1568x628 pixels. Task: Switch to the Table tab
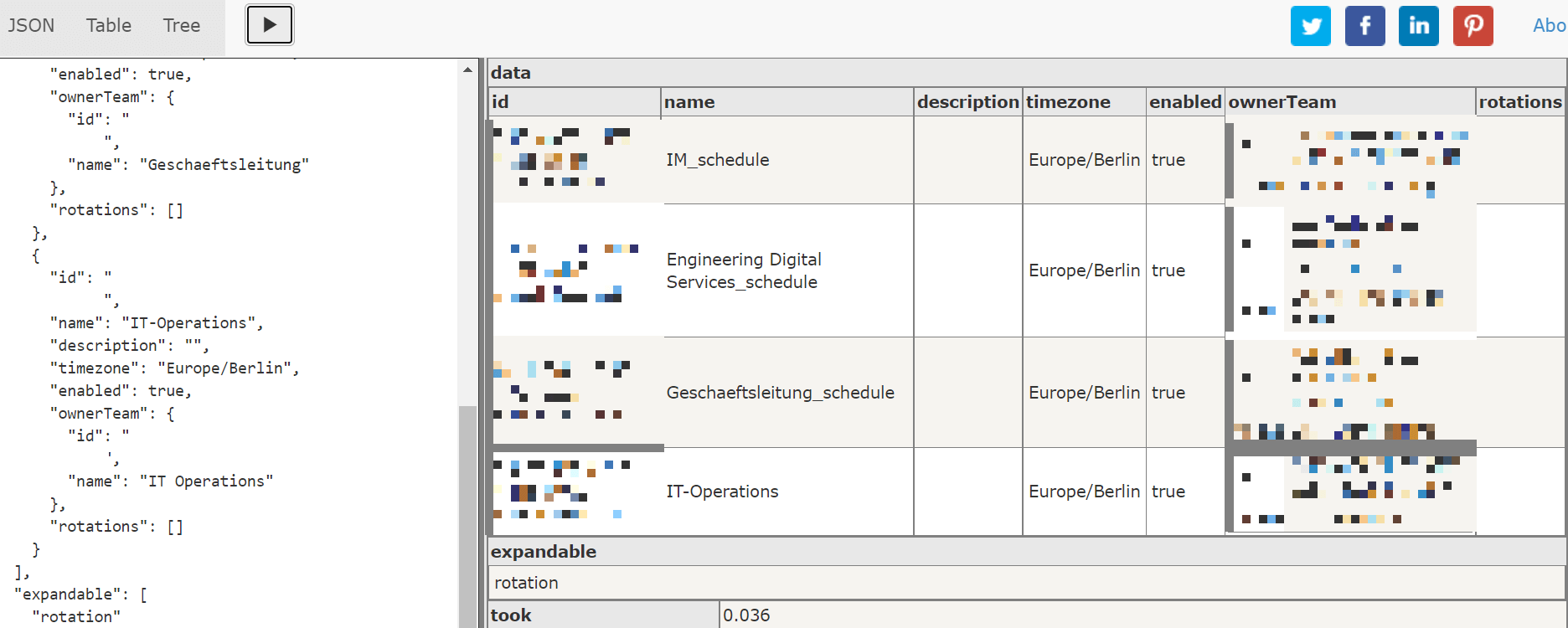tap(109, 26)
